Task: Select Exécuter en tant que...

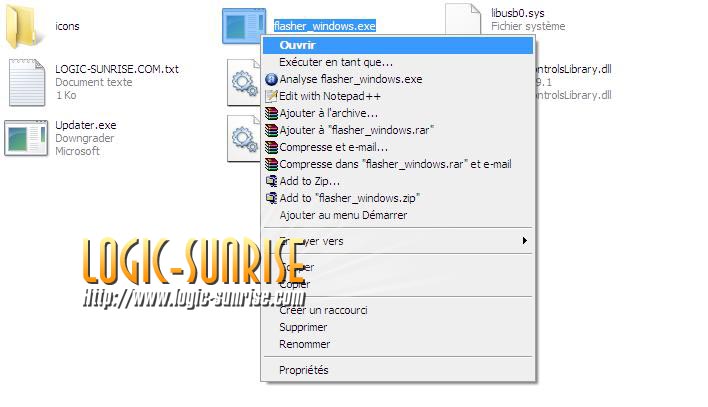Action: 398,62
